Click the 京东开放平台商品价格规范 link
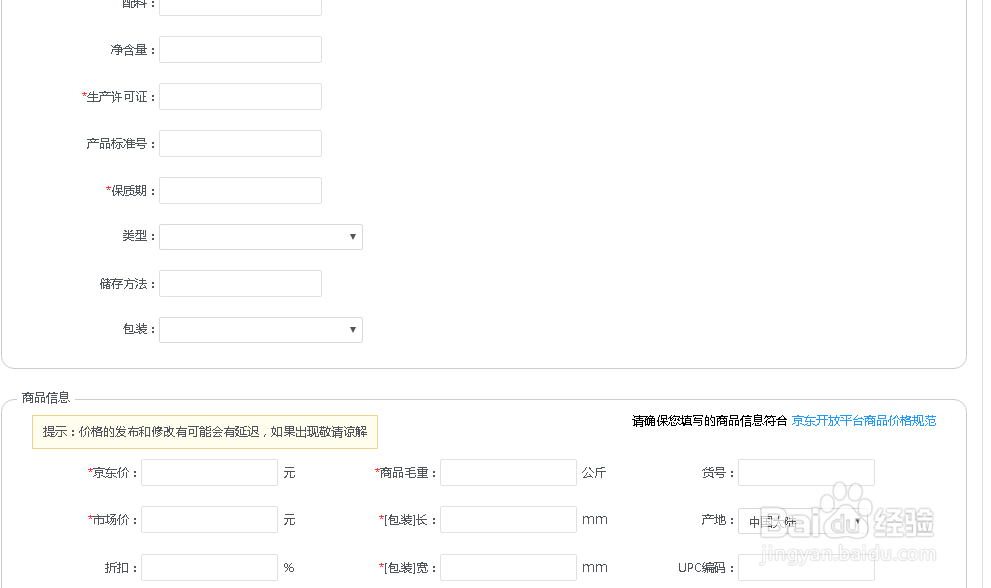991x588 pixels. (862, 421)
